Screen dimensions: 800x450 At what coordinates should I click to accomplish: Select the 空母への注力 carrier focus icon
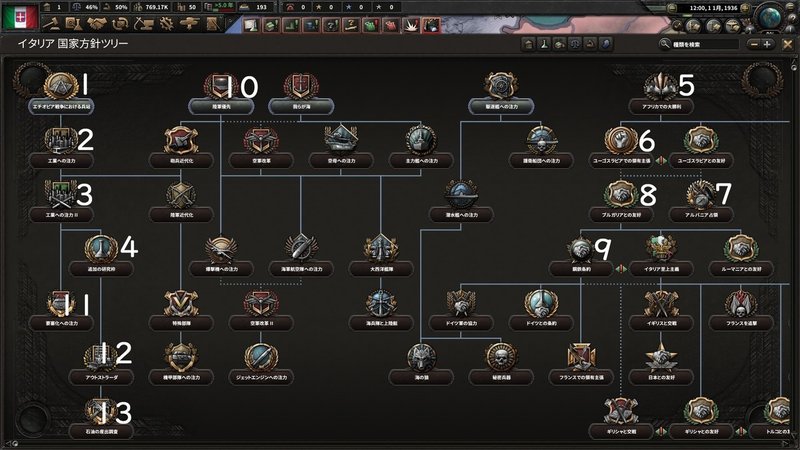pyautogui.click(x=341, y=140)
